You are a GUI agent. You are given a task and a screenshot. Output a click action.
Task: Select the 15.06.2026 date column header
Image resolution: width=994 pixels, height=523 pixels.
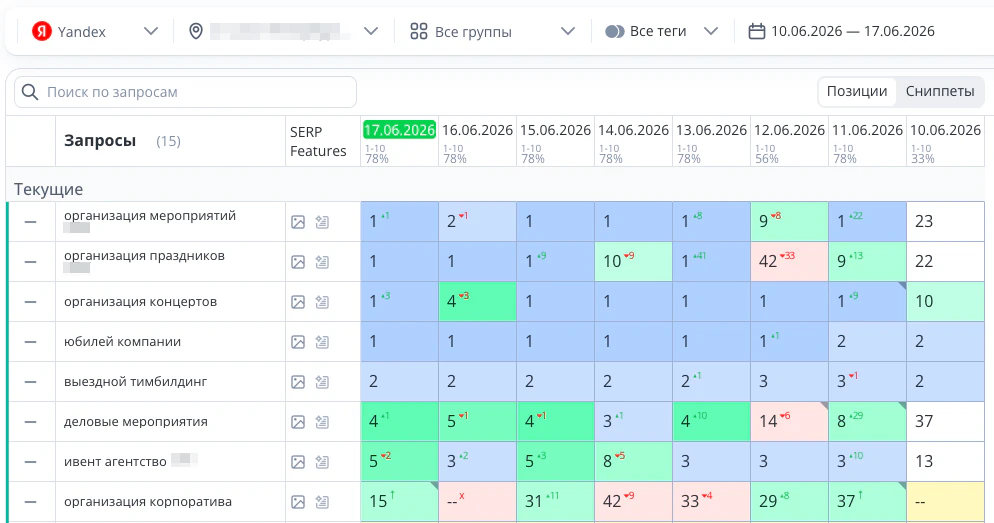[555, 130]
